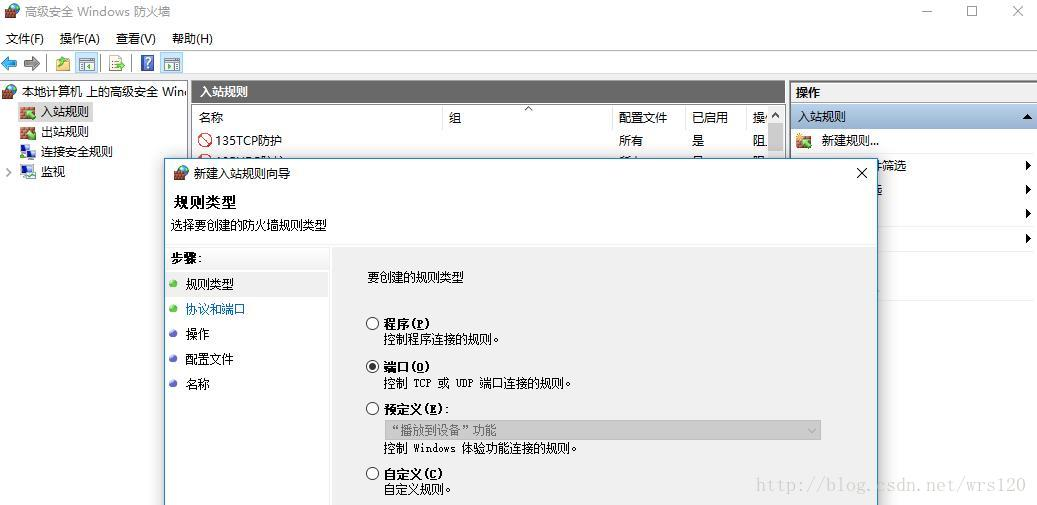1037x505 pixels.
Task: Toggle the show/hide console tree icon
Action: tap(87, 63)
